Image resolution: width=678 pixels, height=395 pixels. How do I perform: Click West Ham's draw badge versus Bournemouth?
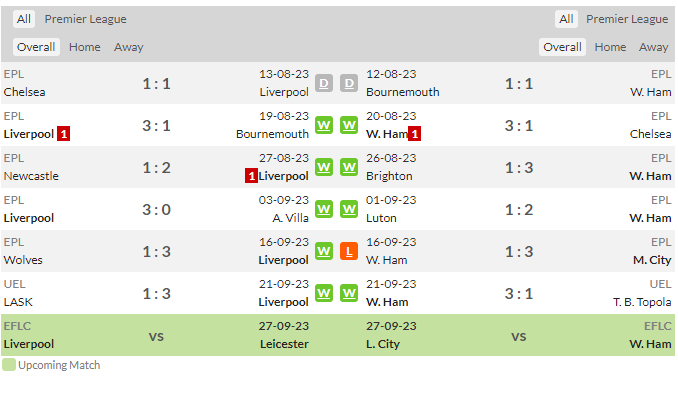point(349,83)
